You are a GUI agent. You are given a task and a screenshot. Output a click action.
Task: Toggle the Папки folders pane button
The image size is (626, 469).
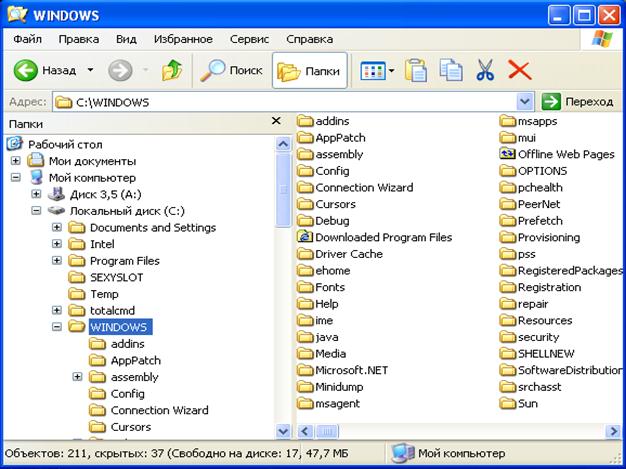click(309, 71)
